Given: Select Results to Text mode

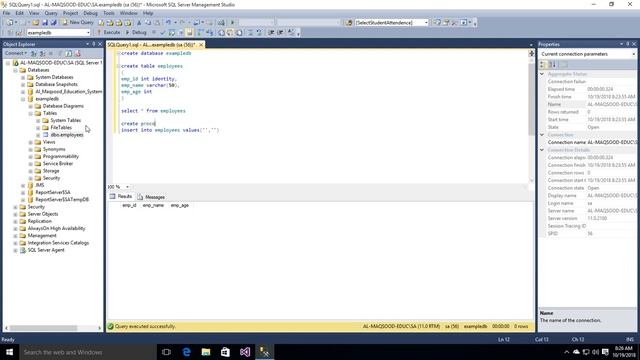Looking at the screenshot, I should [x=221, y=32].
